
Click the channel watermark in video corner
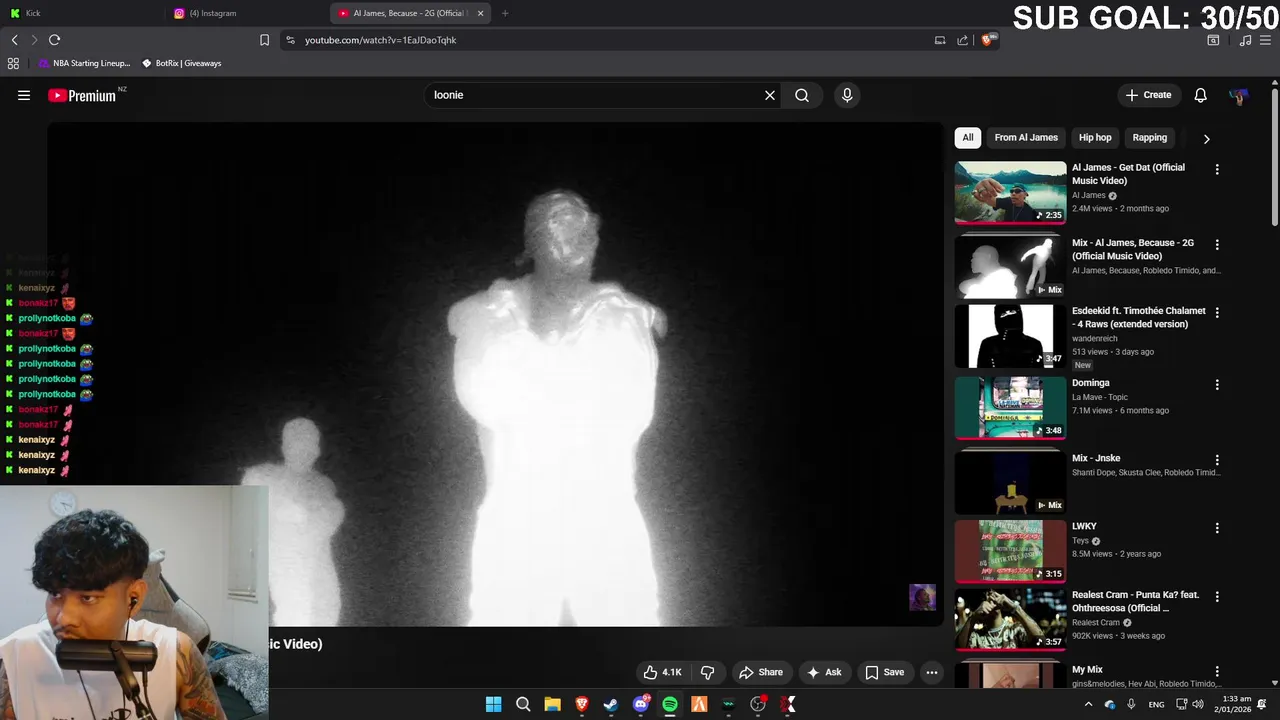pyautogui.click(x=922, y=597)
